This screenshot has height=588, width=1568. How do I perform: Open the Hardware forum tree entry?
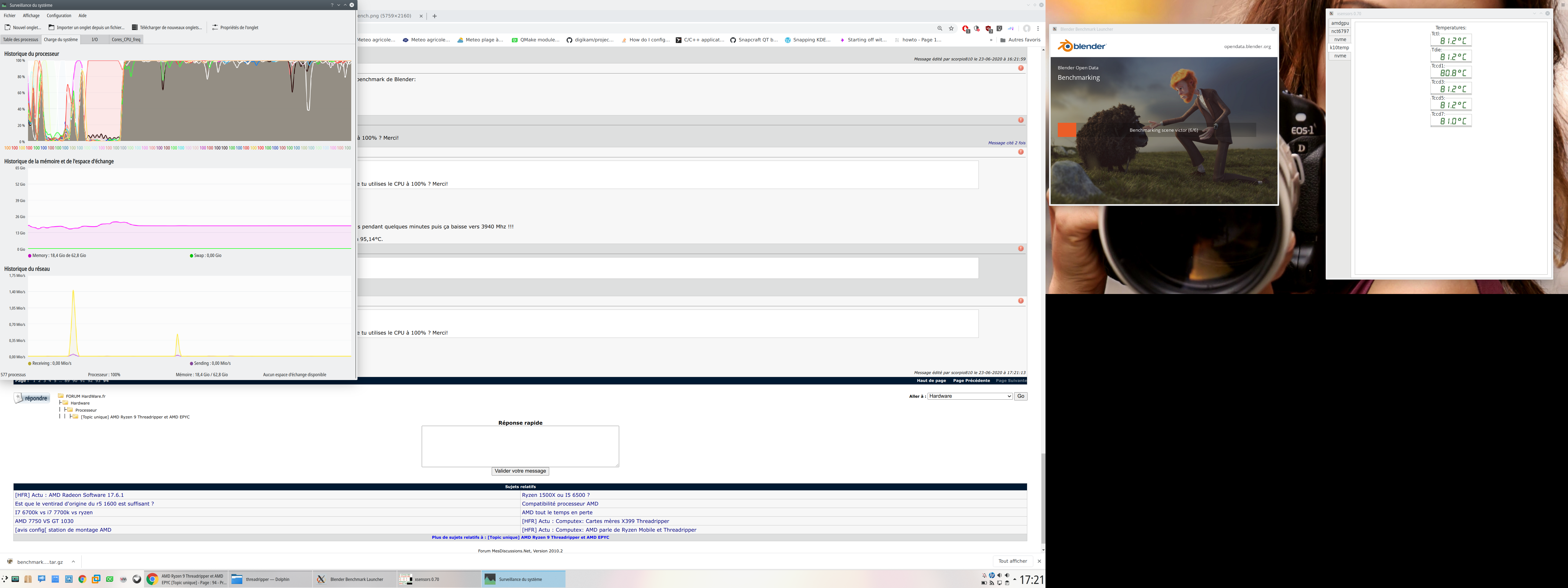click(x=80, y=403)
